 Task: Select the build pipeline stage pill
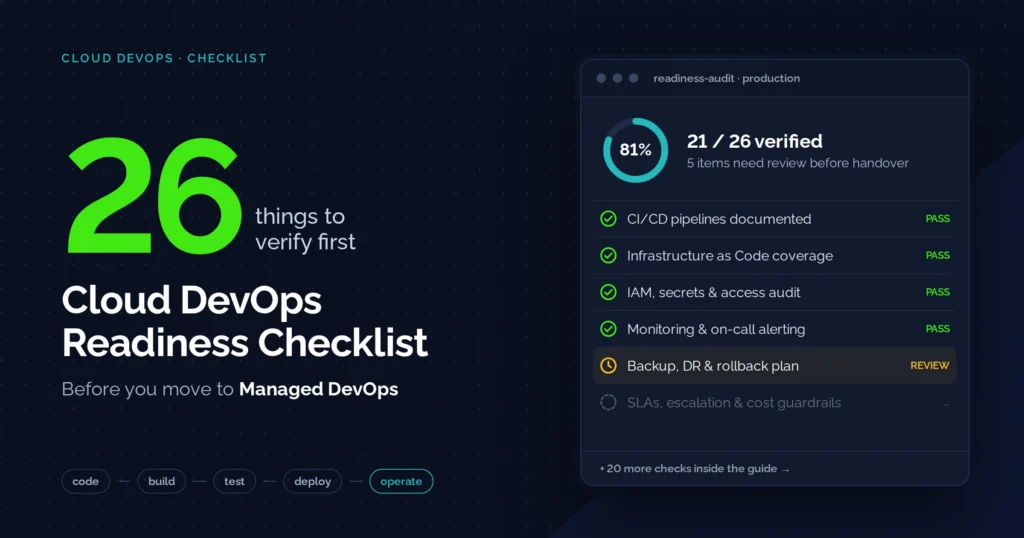pos(161,481)
